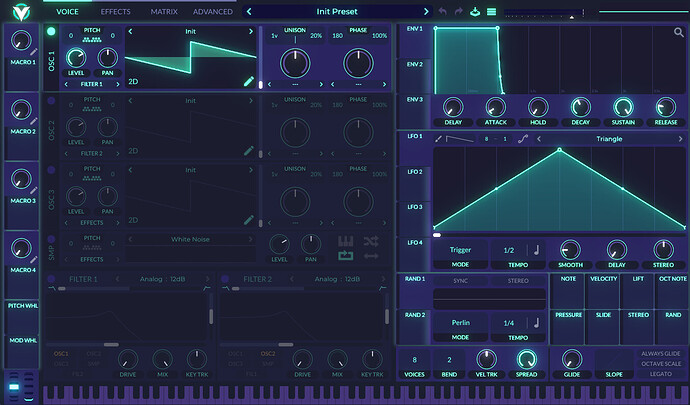Click the undo arrow icon
Image resolution: width=690 pixels, height=405 pixels.
click(442, 11)
